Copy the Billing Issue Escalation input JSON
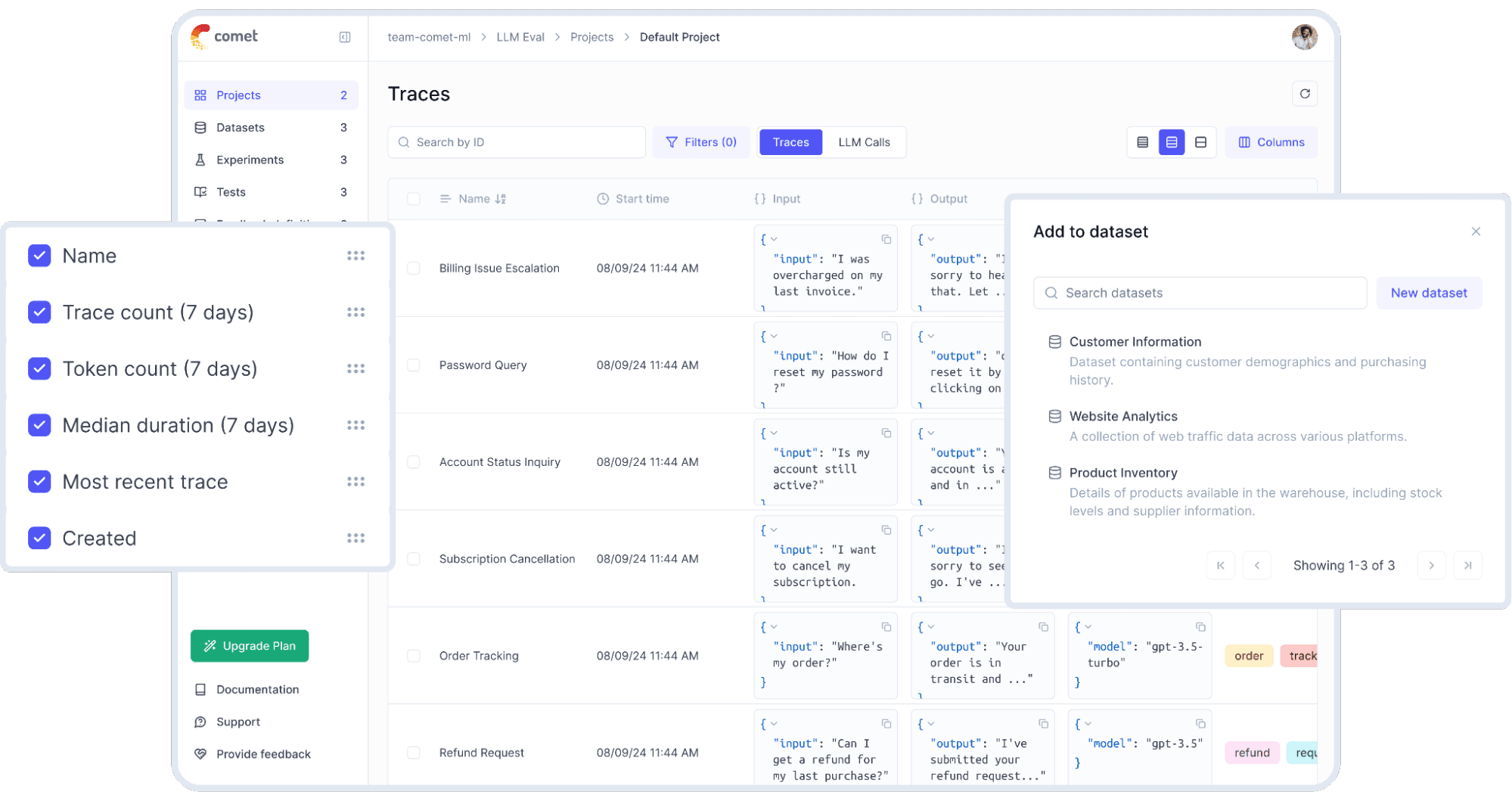 click(886, 240)
